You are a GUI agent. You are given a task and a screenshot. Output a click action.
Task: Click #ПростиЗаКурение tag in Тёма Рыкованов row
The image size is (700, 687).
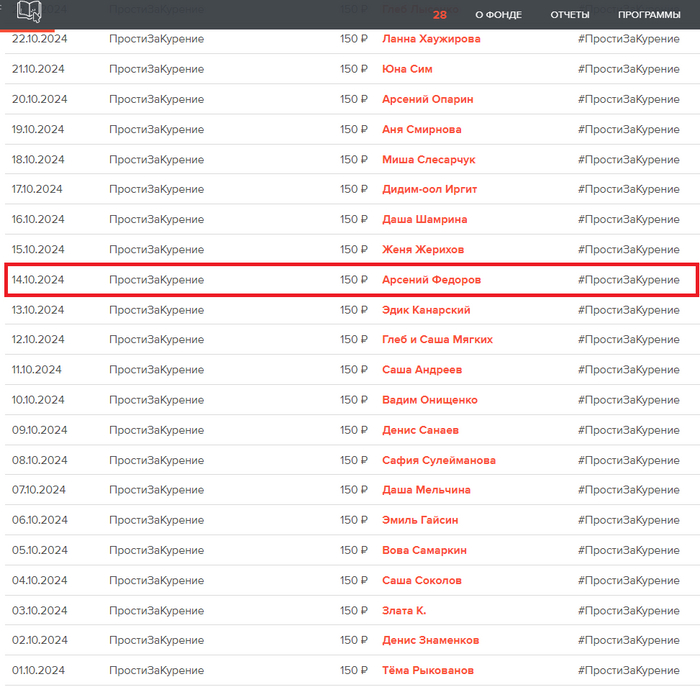point(629,670)
